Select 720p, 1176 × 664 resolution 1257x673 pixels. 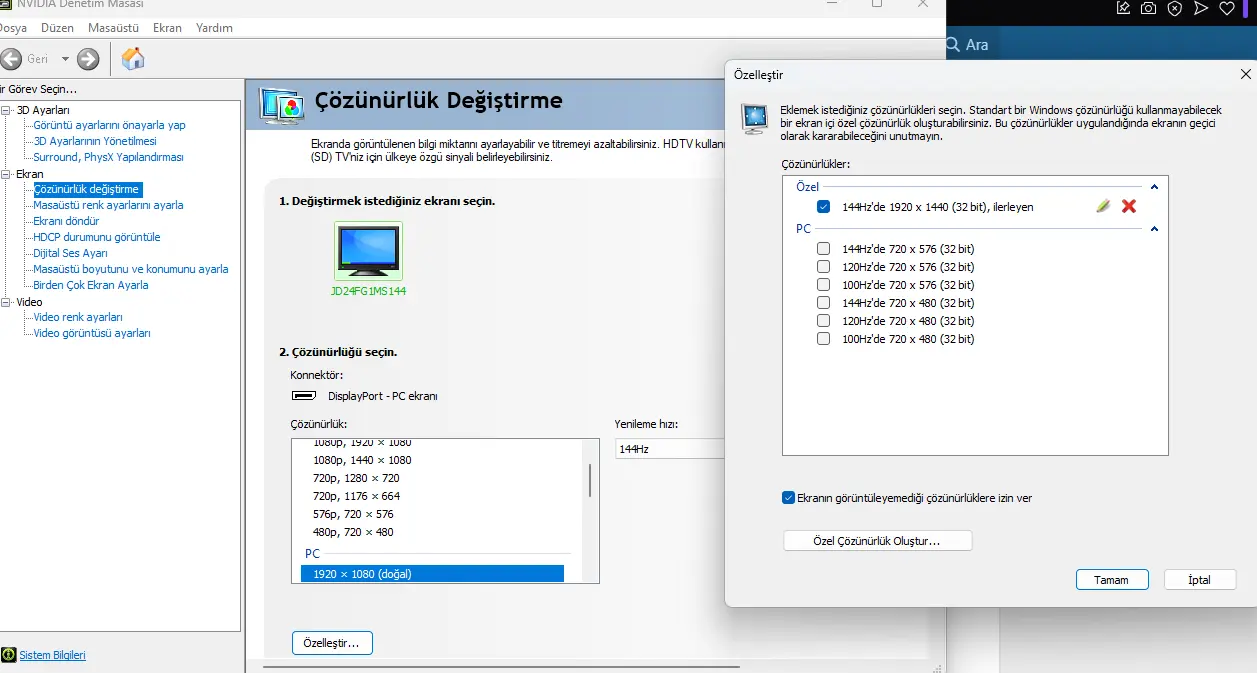tap(356, 496)
